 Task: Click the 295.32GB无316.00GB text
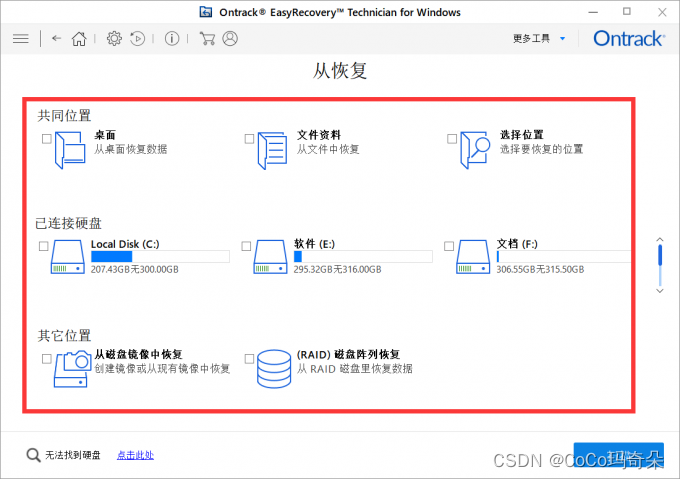(337, 269)
